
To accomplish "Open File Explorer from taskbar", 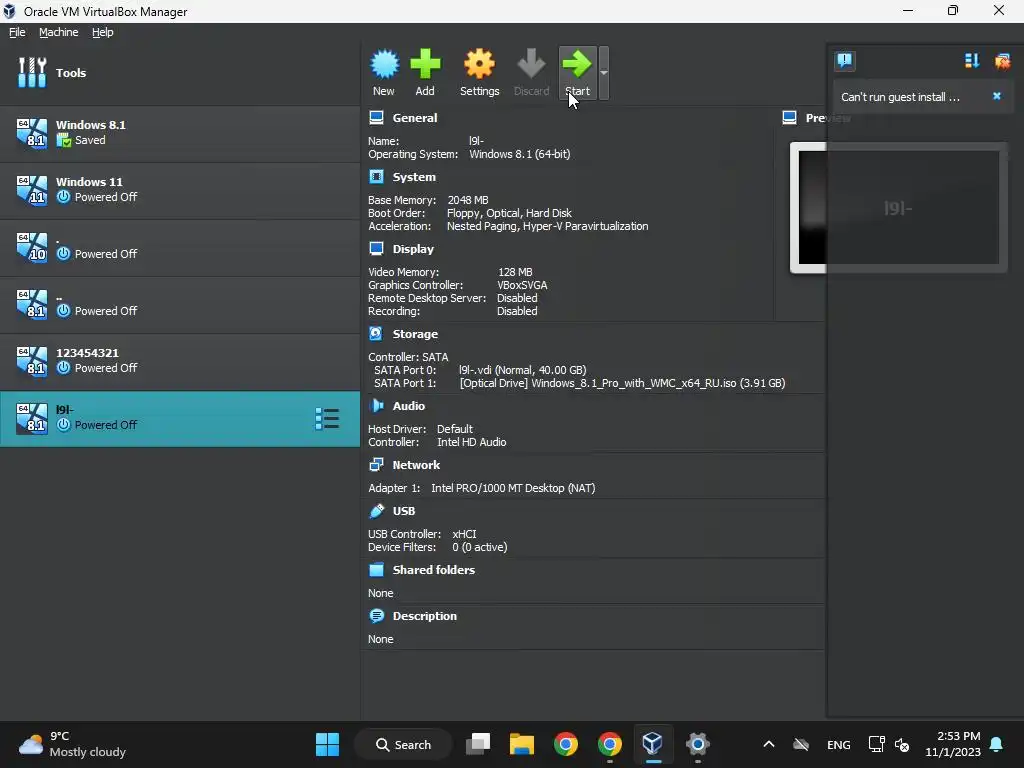I will [522, 744].
